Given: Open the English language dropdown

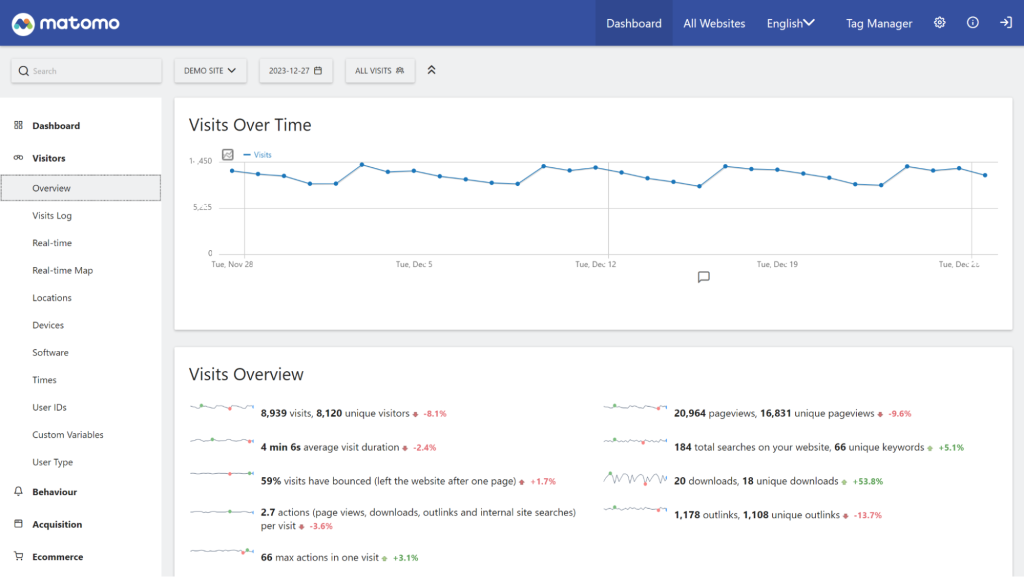Looking at the screenshot, I should tap(790, 22).
